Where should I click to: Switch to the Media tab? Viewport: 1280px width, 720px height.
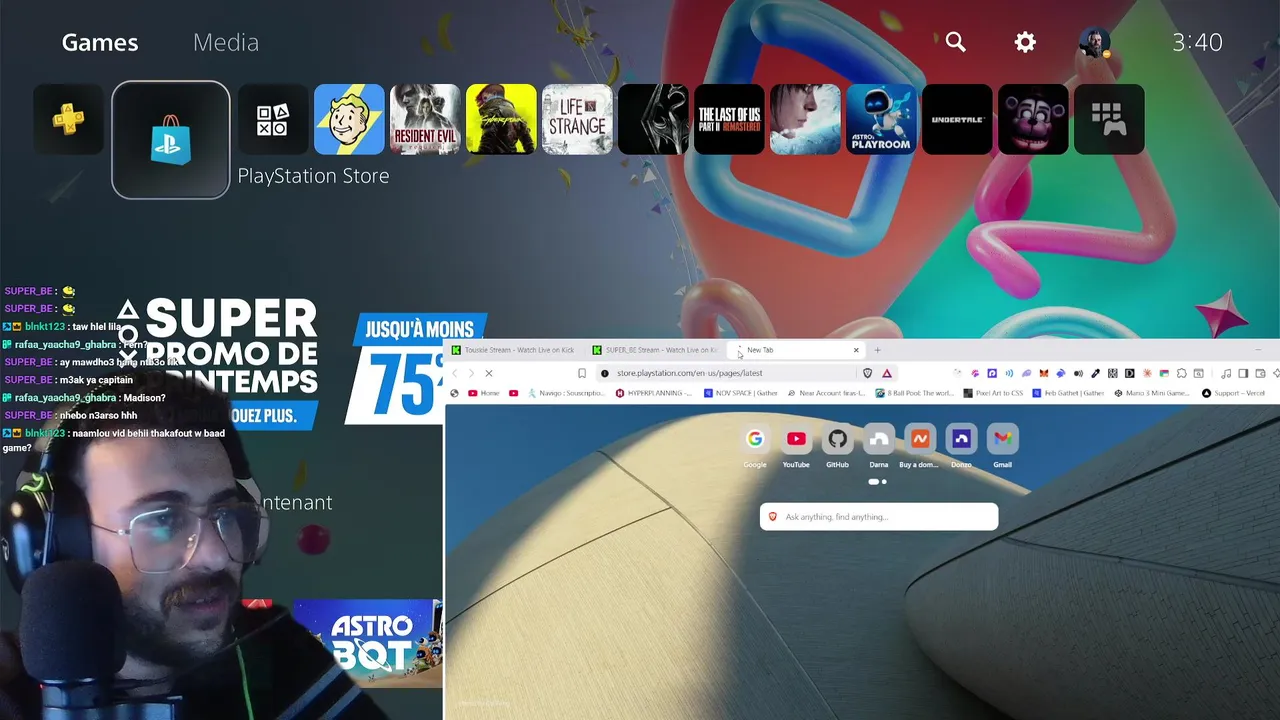(226, 42)
